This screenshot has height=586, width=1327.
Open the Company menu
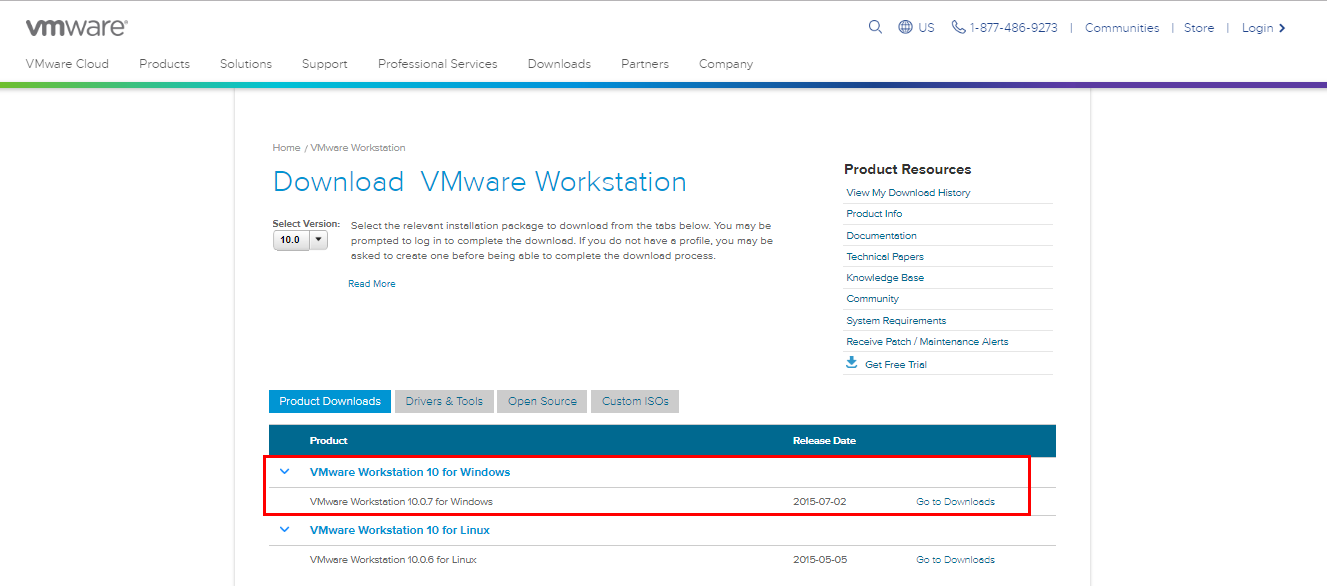pyautogui.click(x=726, y=64)
